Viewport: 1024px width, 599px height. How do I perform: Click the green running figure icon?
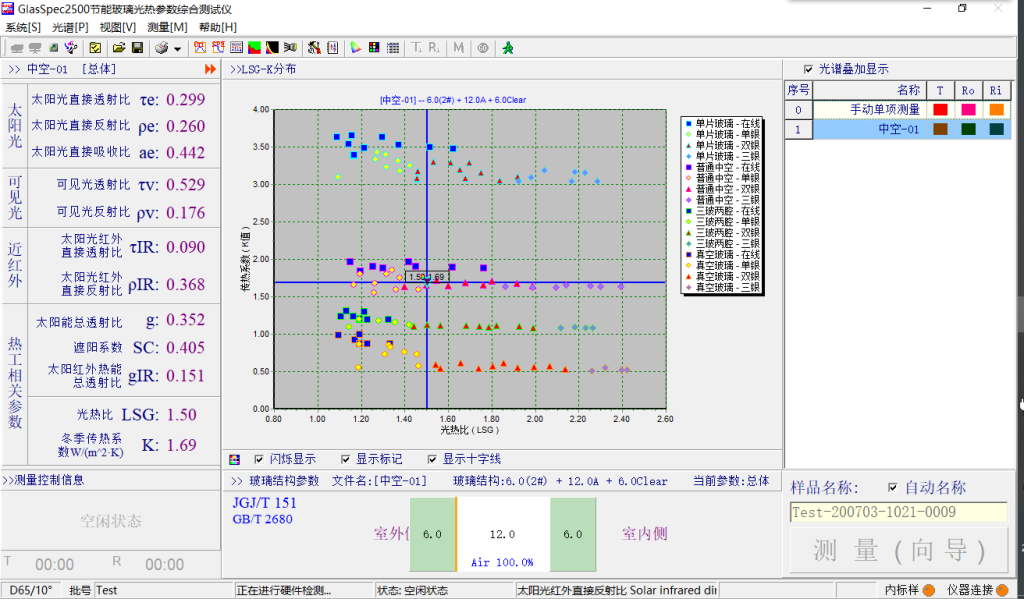[507, 48]
